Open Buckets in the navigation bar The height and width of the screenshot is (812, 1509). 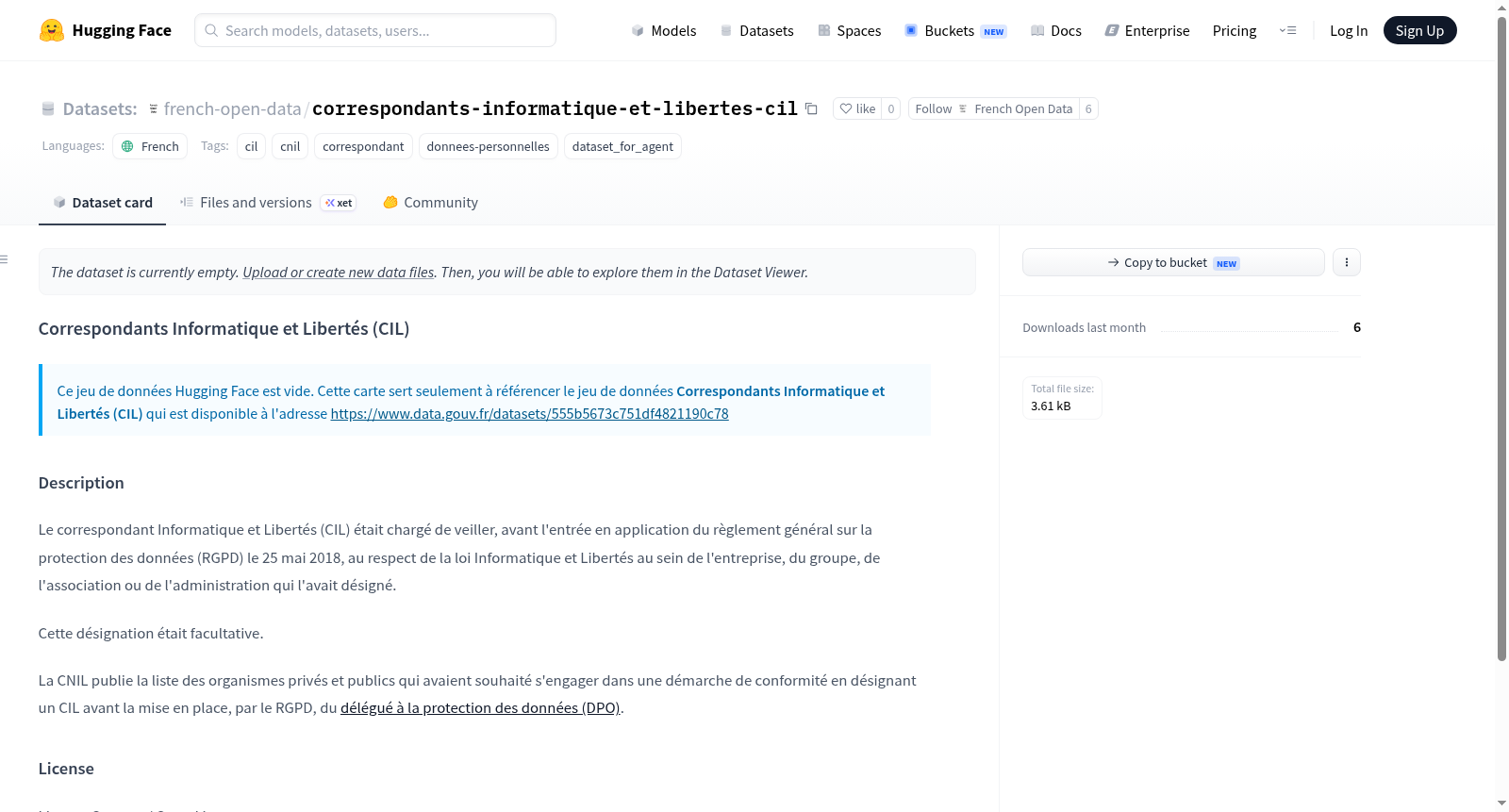click(x=955, y=30)
